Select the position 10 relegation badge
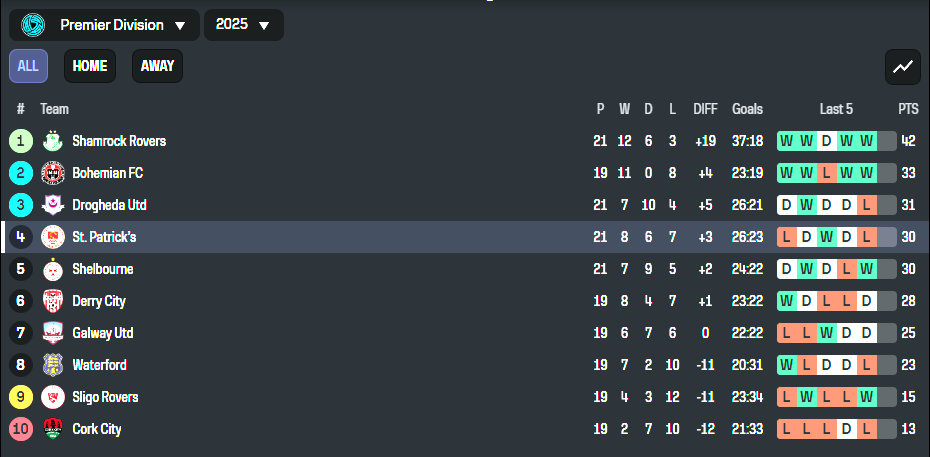930x457 pixels. coord(21,429)
